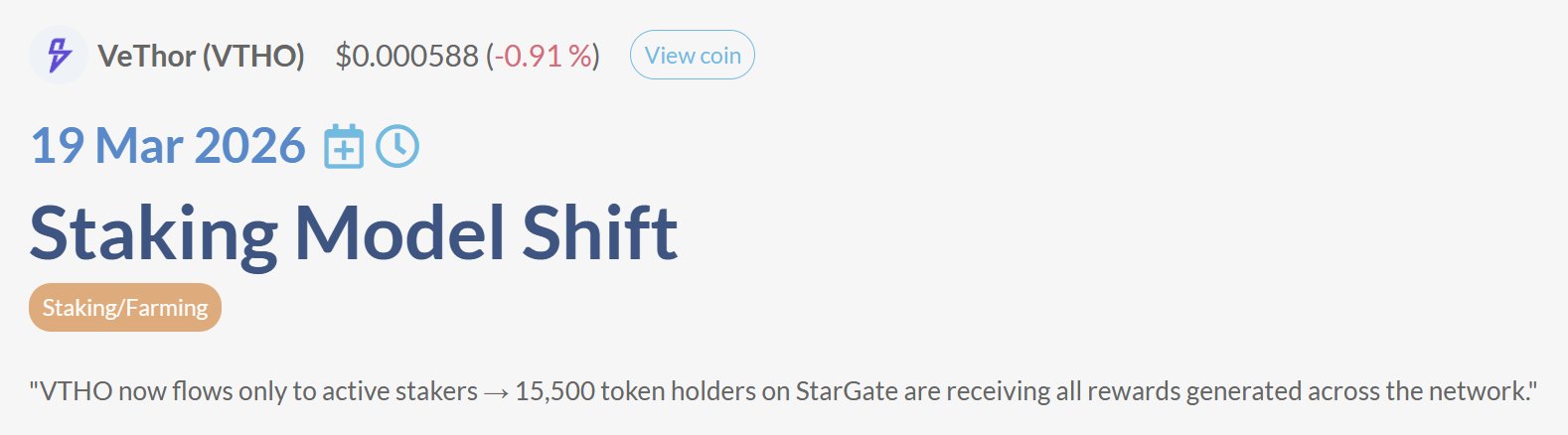Click the VeThor lightning bolt logo
This screenshot has height=435, width=1568.
[58, 56]
